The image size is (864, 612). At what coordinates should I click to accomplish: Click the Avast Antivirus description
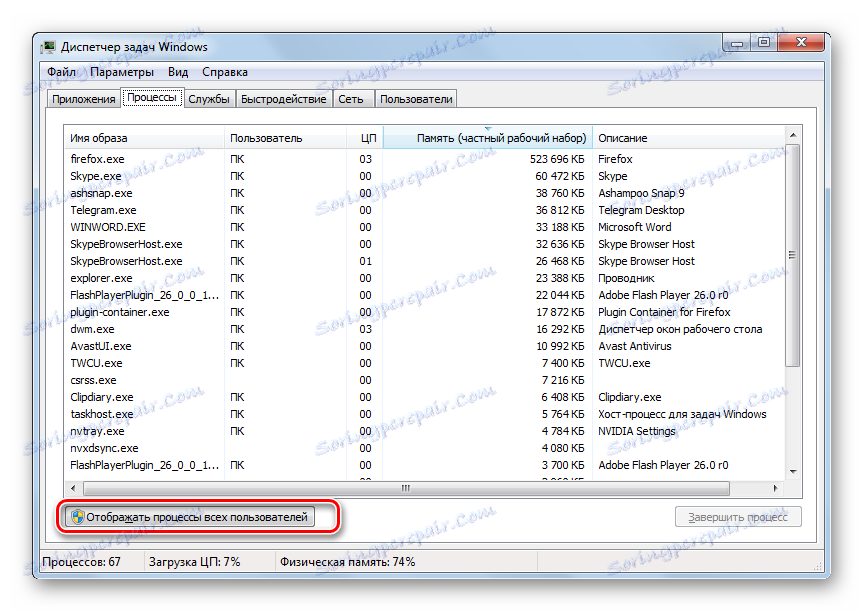pos(635,346)
